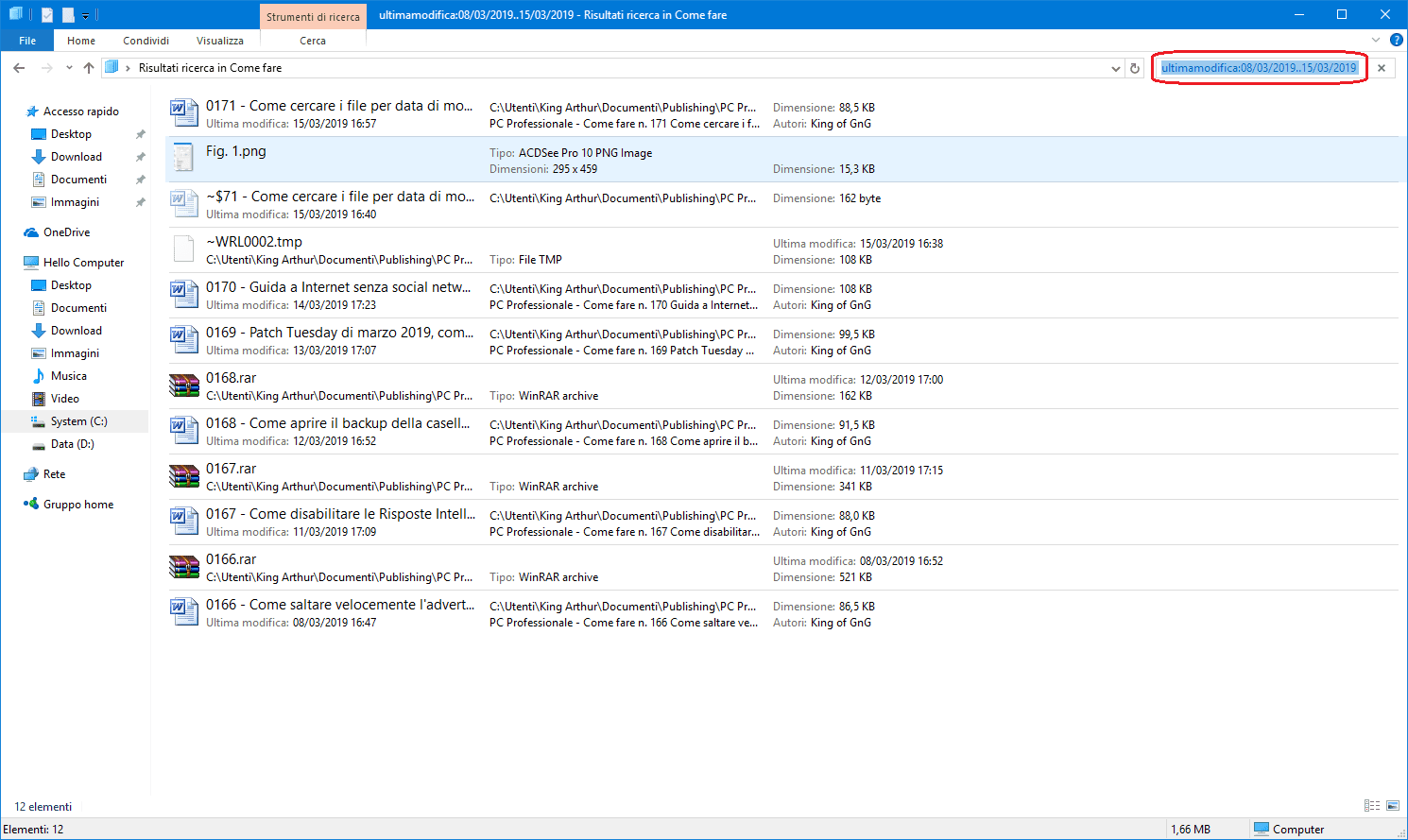Open the Help question mark icon
The width and height of the screenshot is (1408, 840).
pos(1396,40)
